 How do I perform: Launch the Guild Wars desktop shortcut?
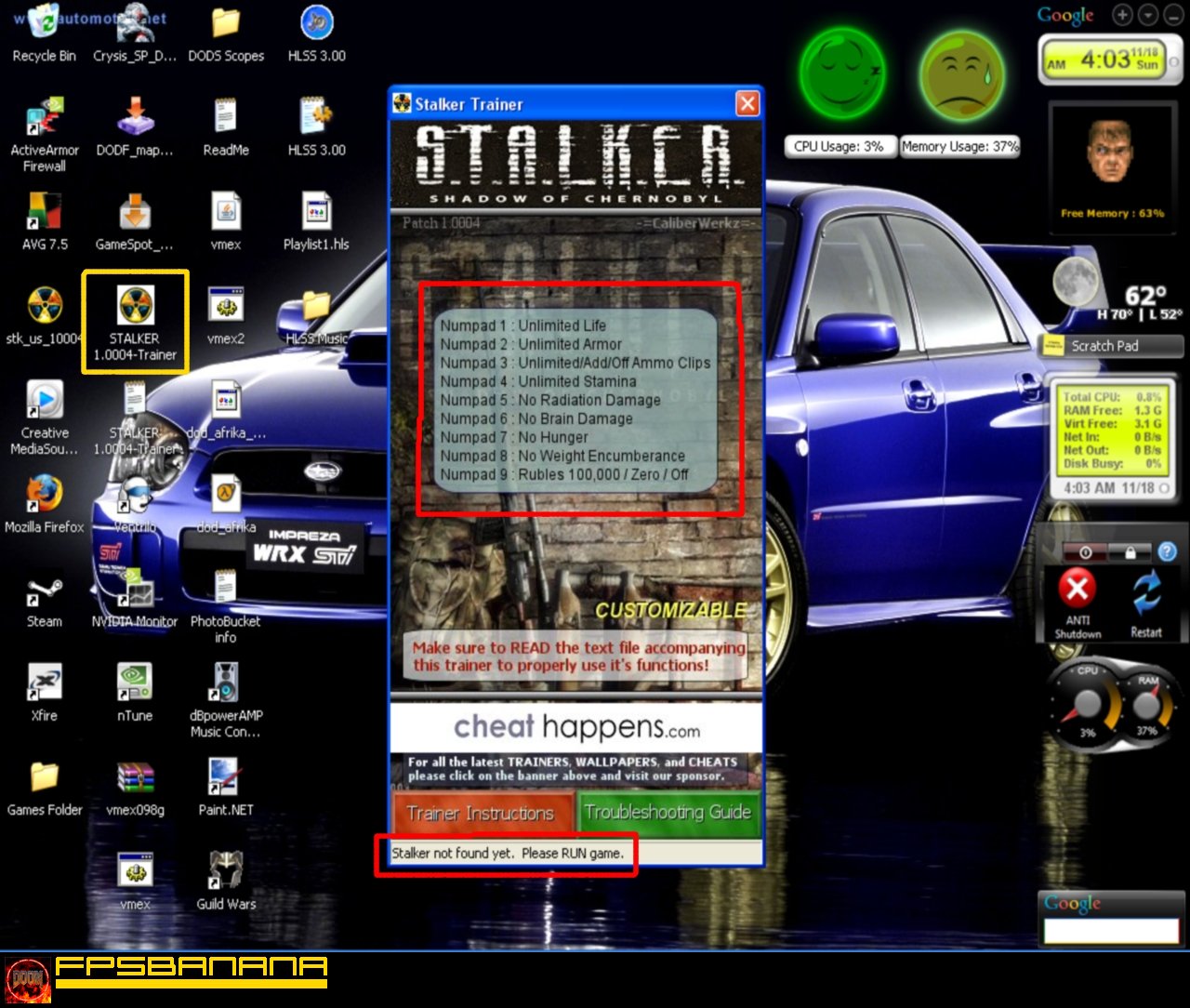[225, 882]
